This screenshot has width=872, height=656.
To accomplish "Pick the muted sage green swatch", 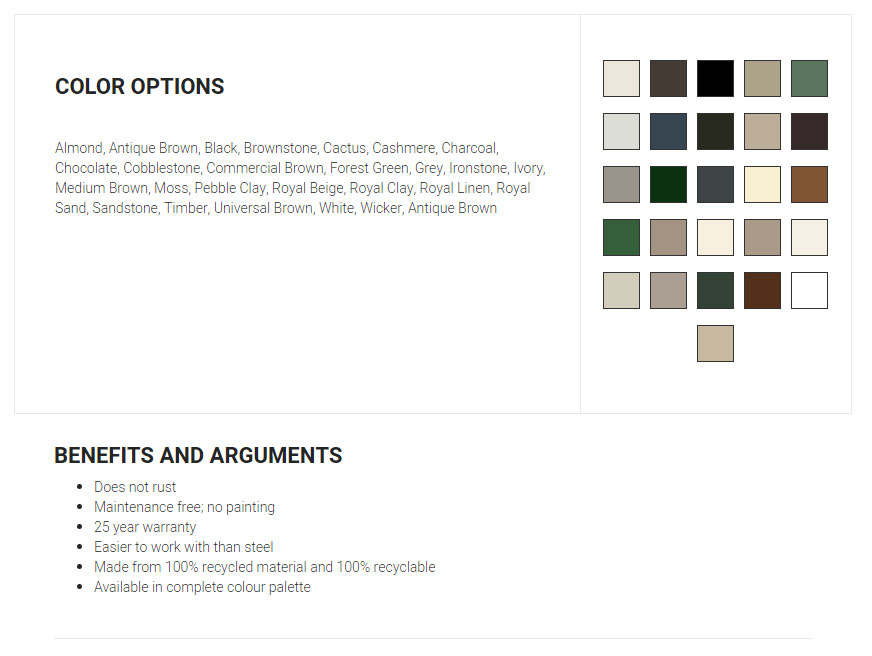I will (809, 79).
